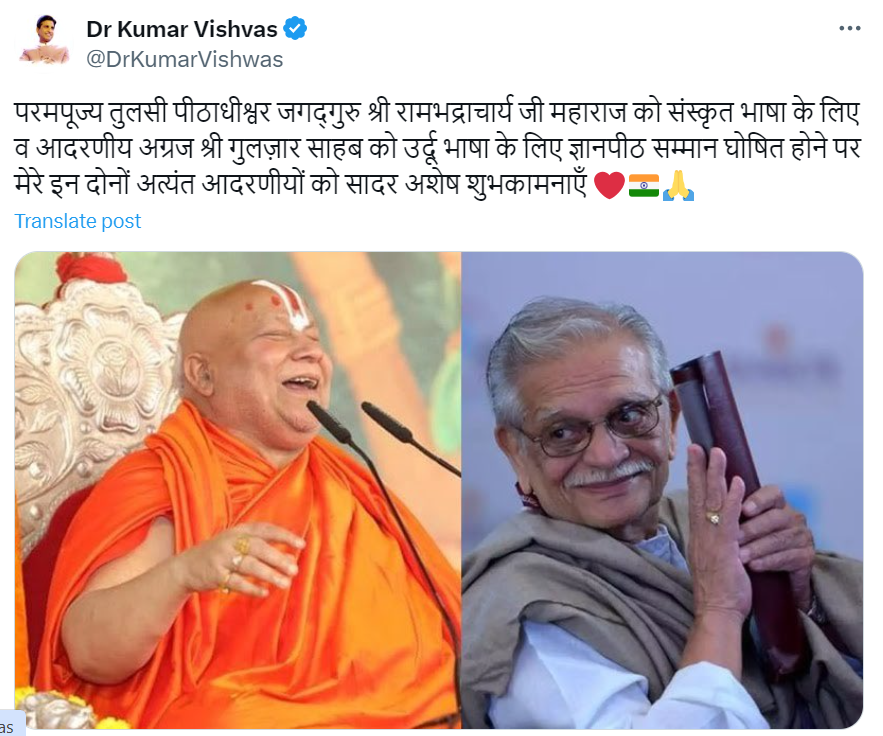883x736 pixels.
Task: Click the partial 'as' label at bottom-left
Action: (x=8, y=726)
